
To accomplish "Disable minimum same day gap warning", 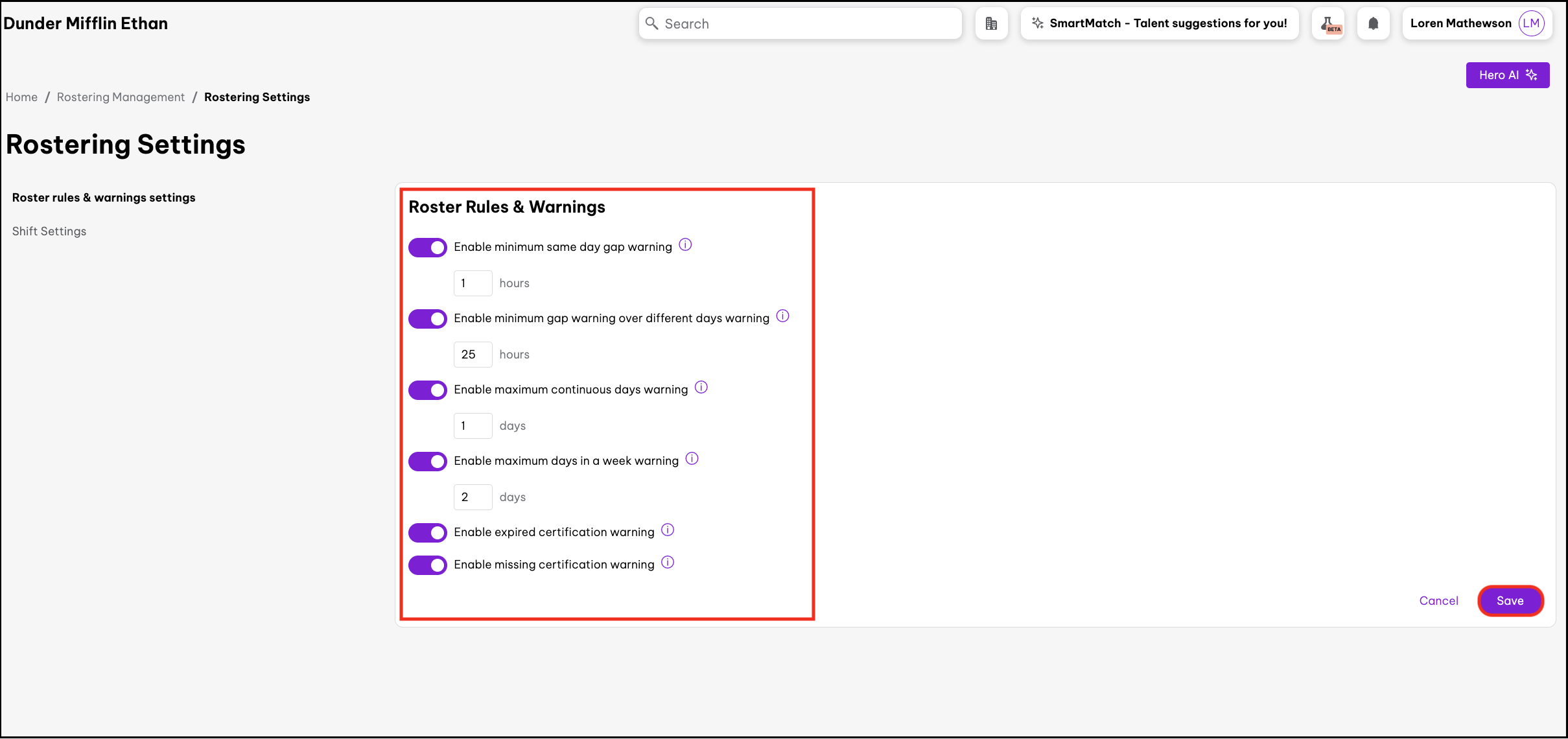I will [x=428, y=248].
